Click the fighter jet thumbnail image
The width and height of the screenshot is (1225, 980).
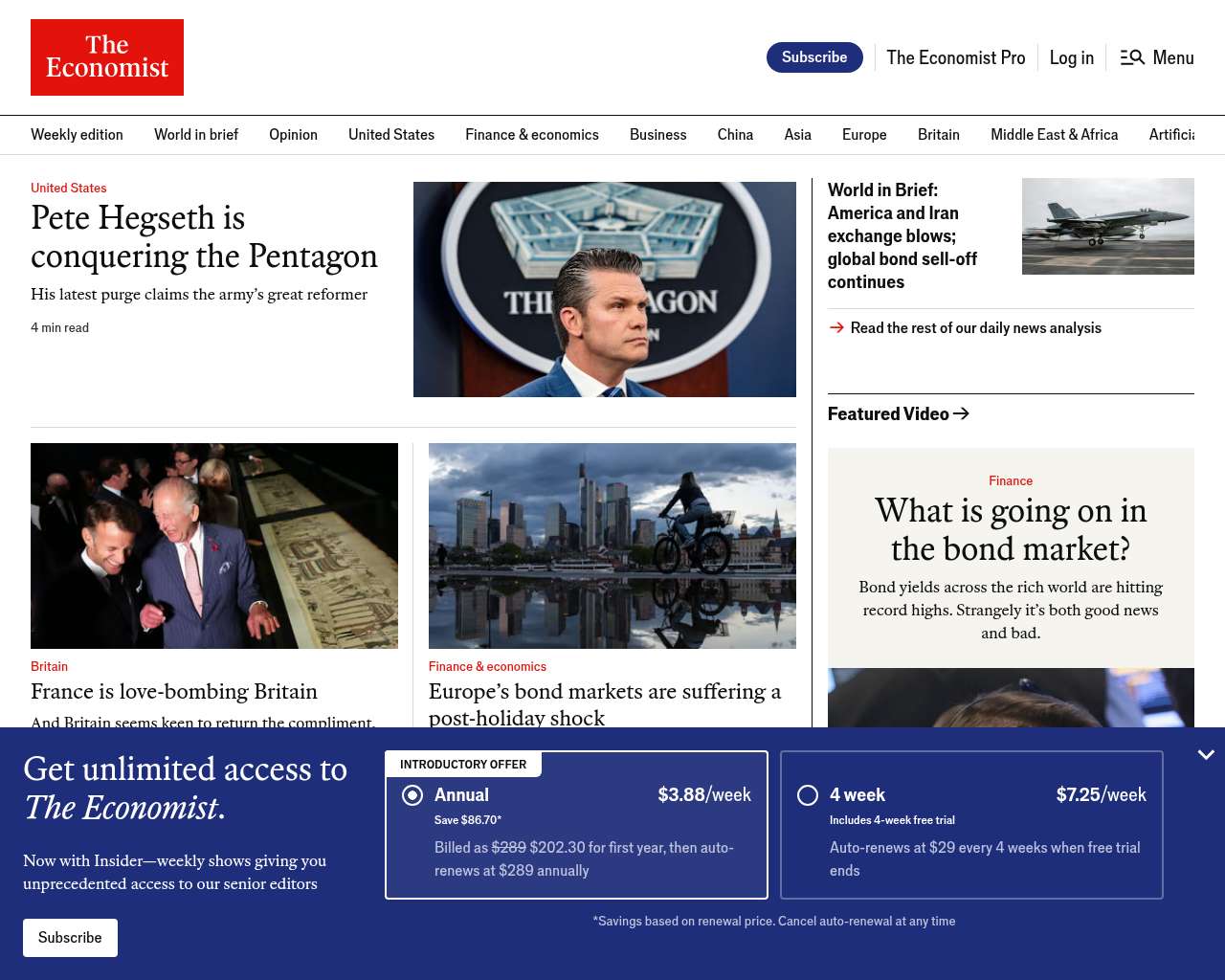tap(1108, 226)
